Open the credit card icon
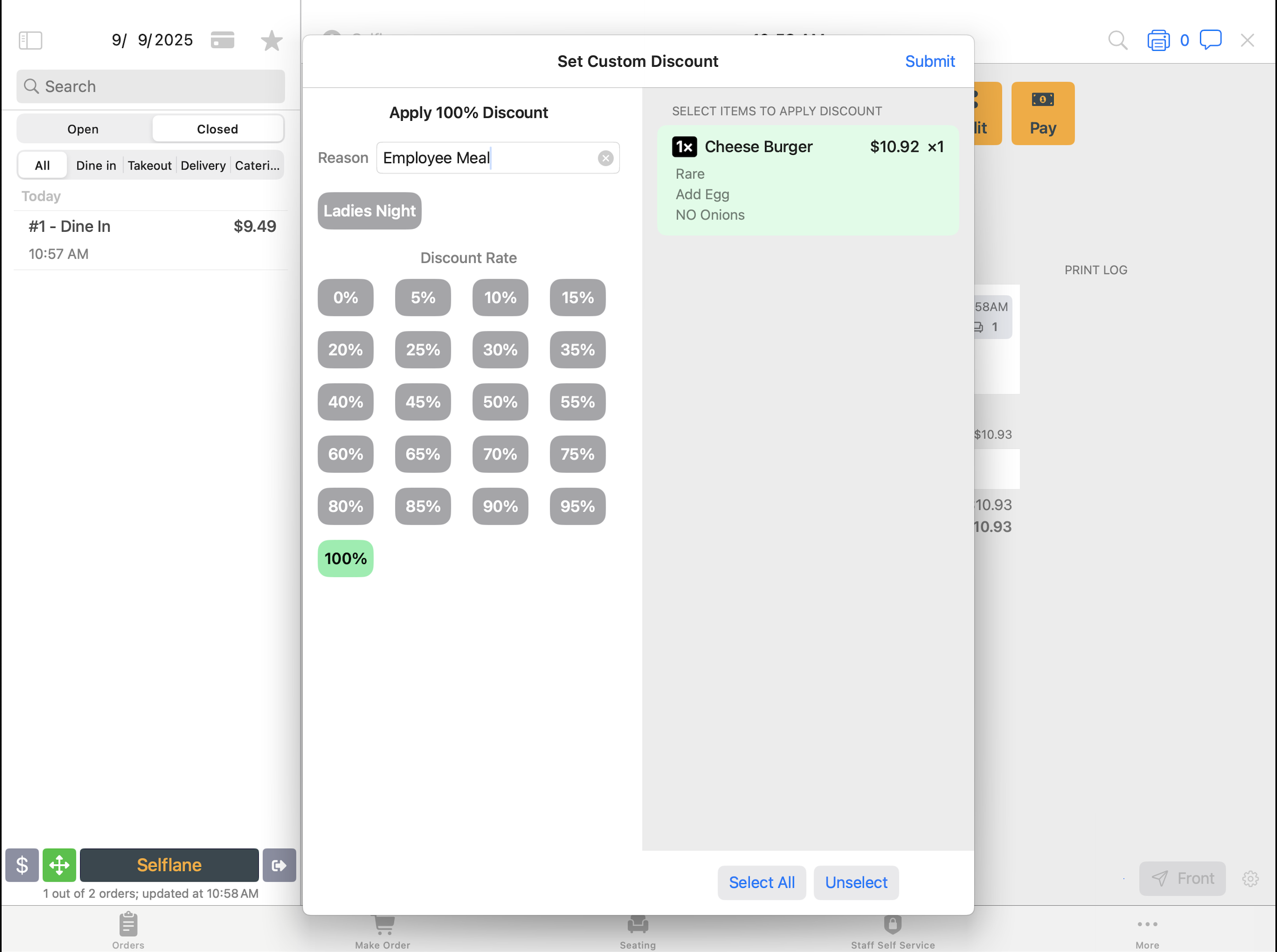Viewport: 1277px width, 952px height. [x=223, y=40]
